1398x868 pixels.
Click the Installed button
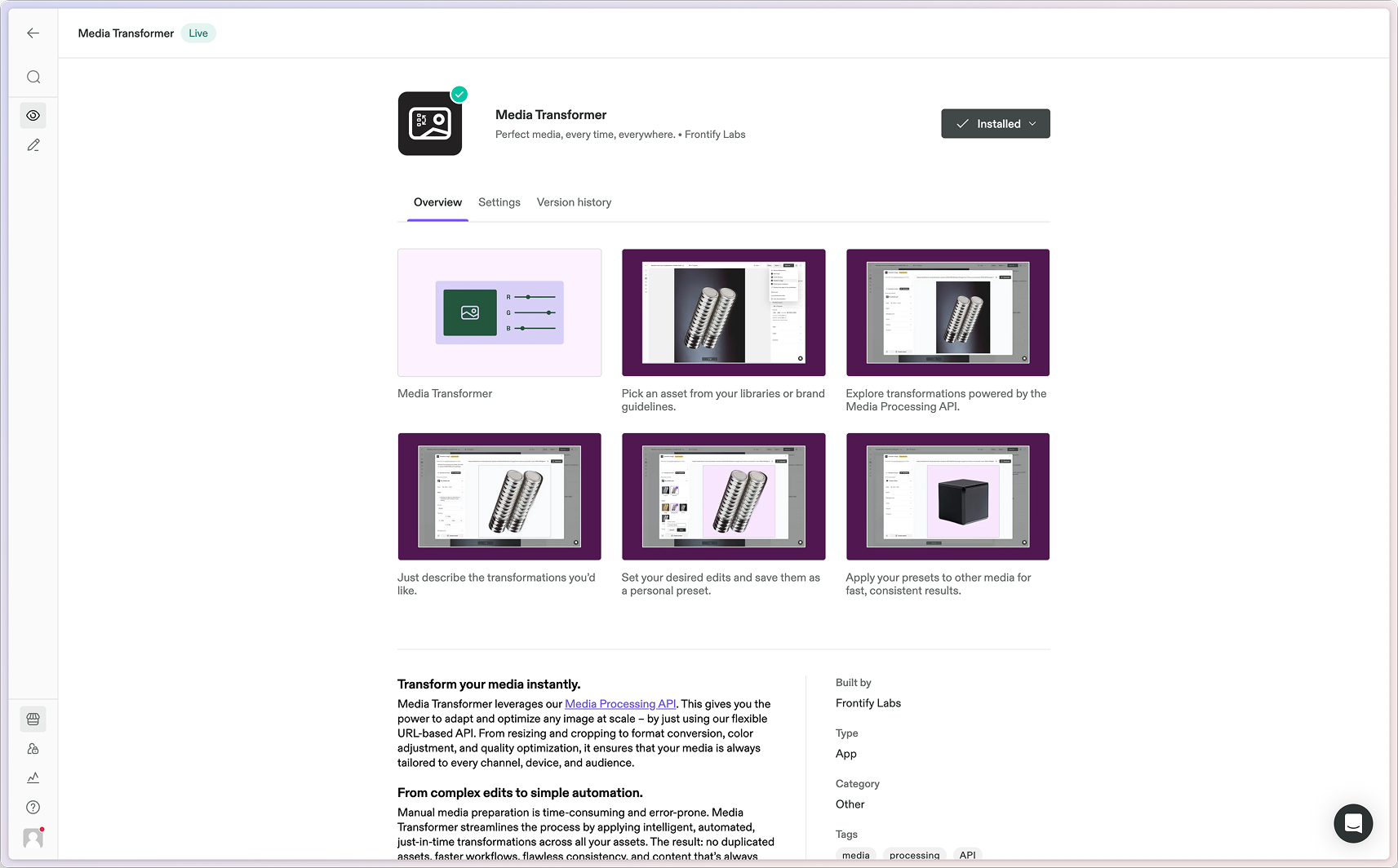[990, 123]
